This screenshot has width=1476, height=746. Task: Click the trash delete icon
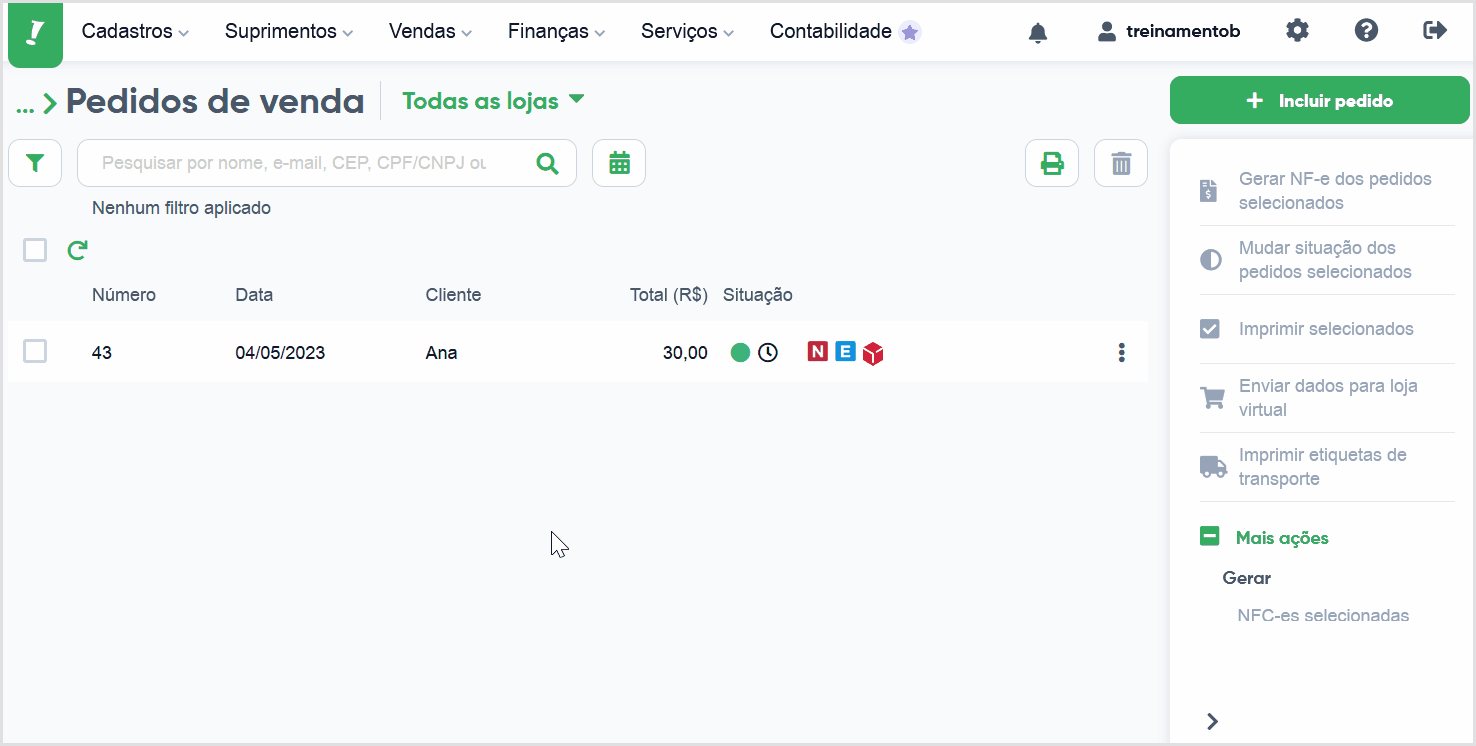click(x=1121, y=163)
